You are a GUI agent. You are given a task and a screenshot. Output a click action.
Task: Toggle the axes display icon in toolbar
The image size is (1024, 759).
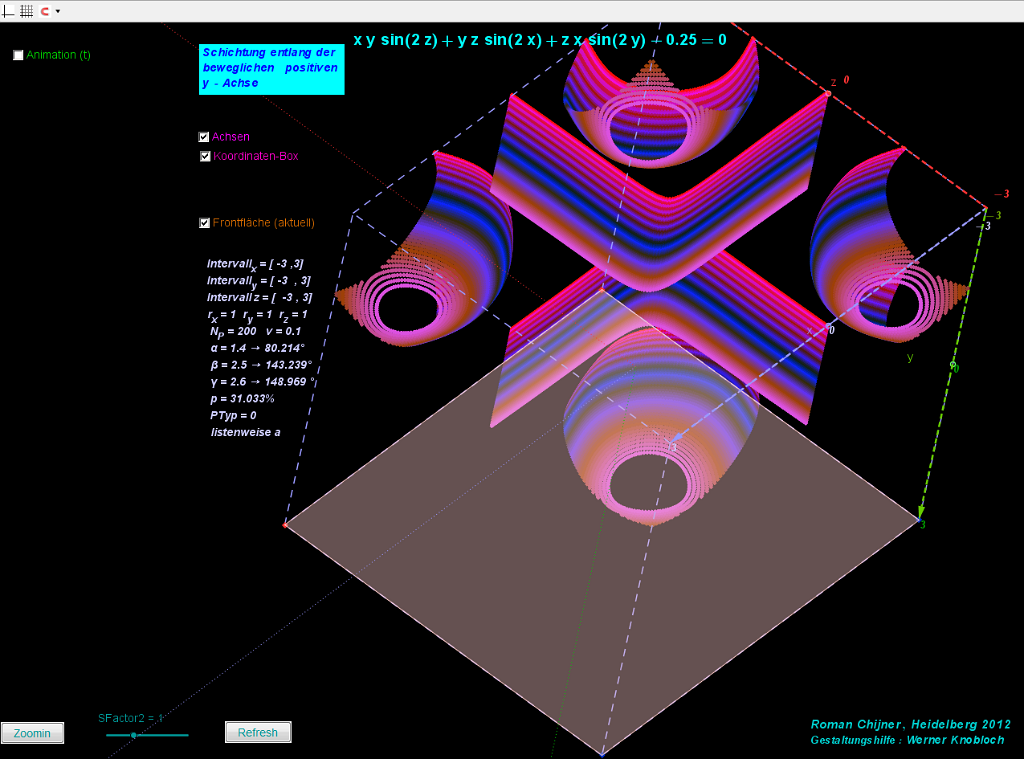pos(9,10)
